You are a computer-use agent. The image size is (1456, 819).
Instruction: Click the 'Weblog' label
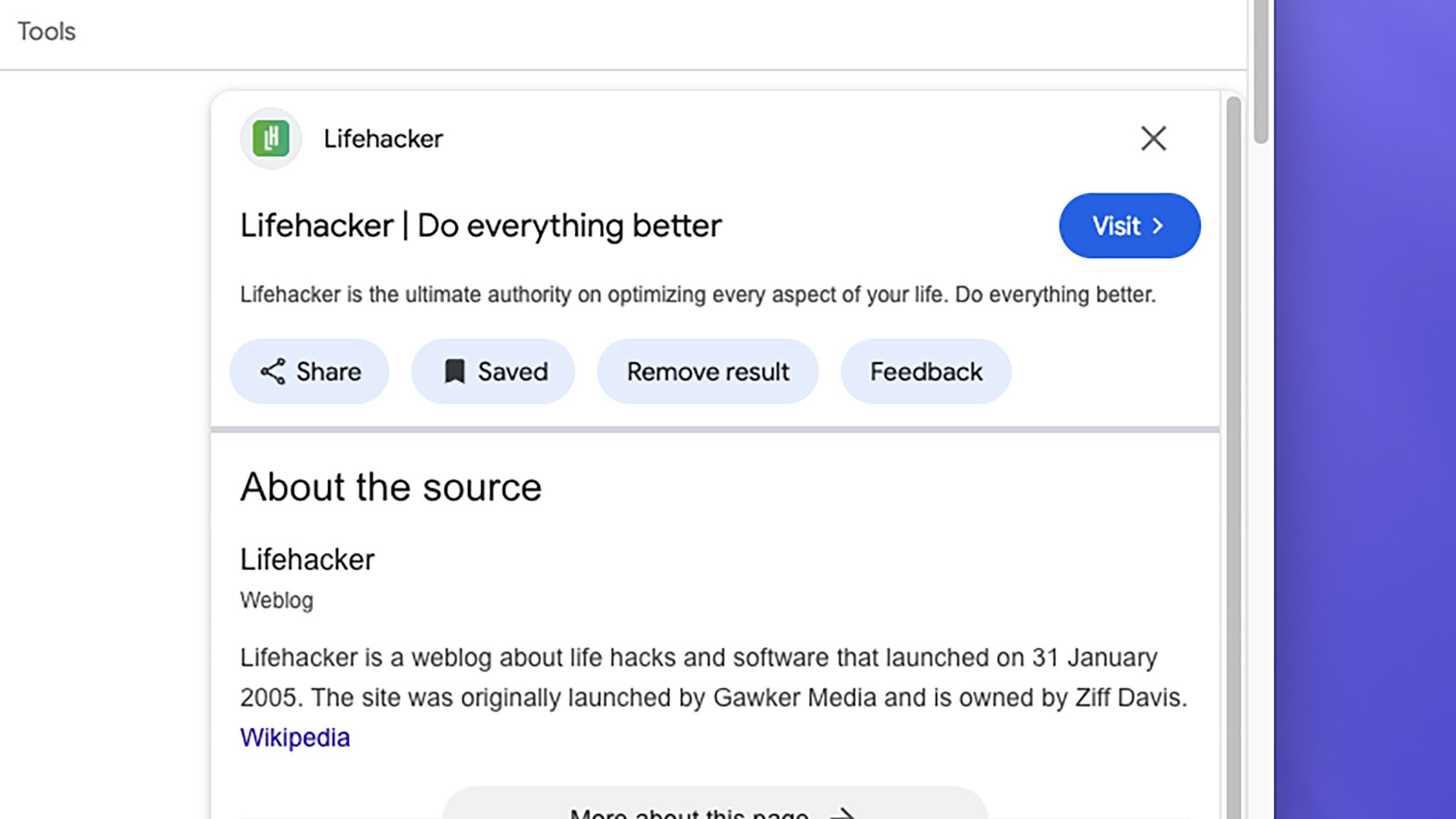coord(277,601)
